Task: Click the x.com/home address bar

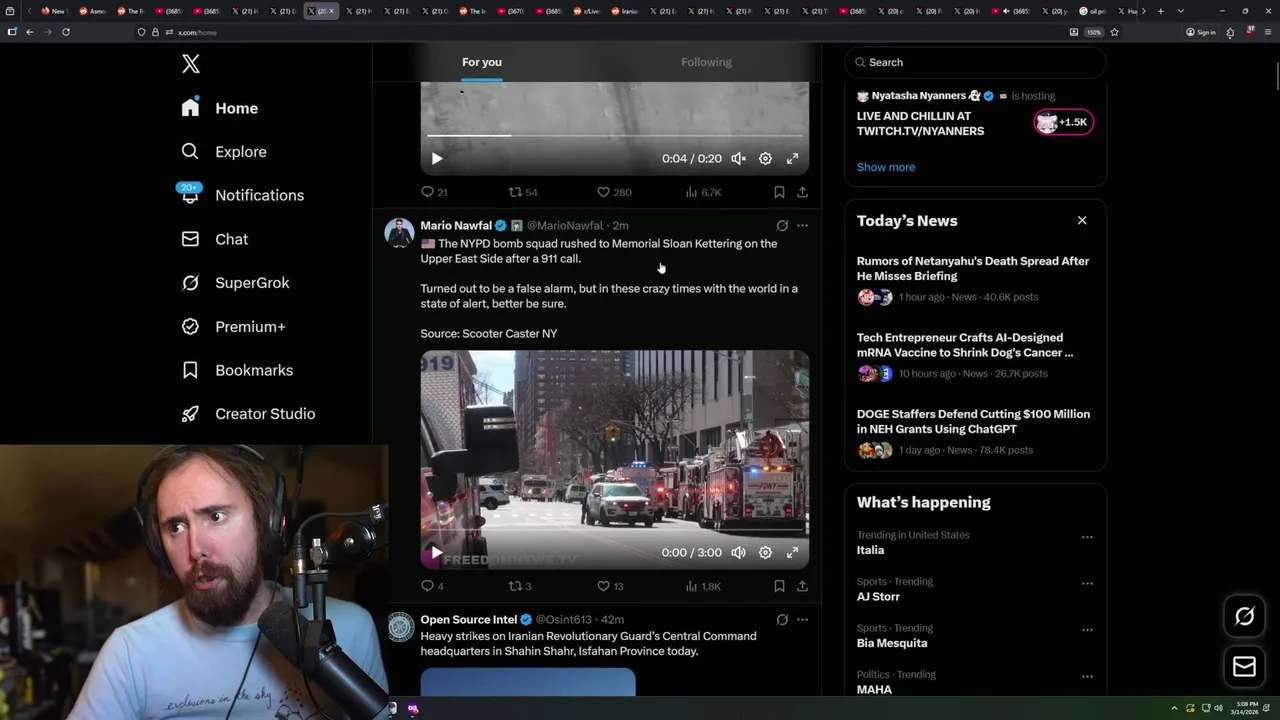Action: tap(600, 32)
